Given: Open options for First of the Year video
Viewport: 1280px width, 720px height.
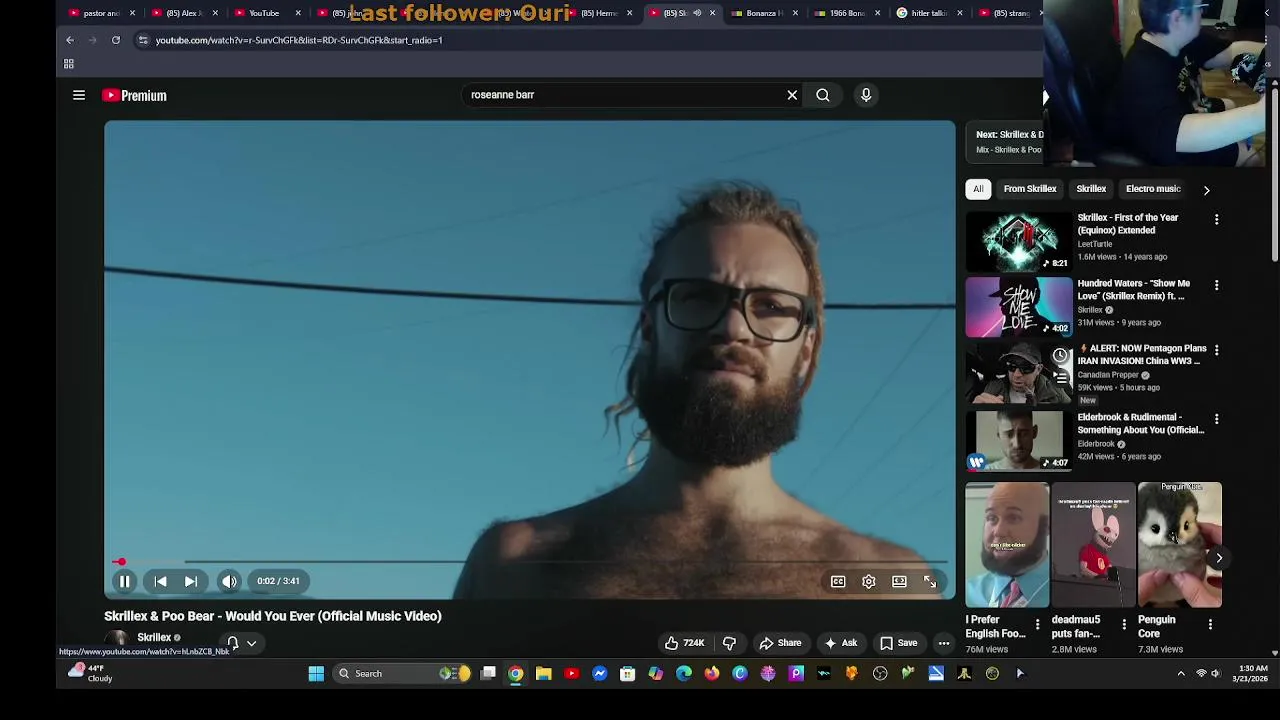Looking at the screenshot, I should coord(1216,219).
